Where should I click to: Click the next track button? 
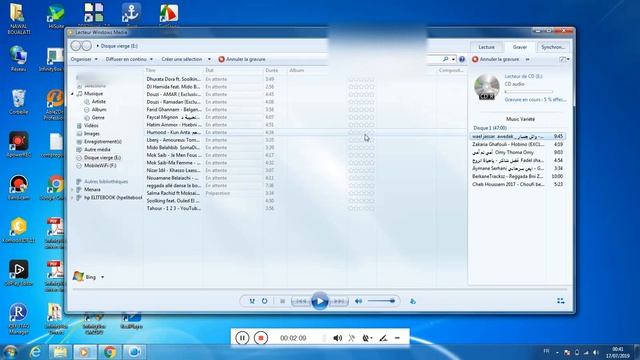[339, 301]
